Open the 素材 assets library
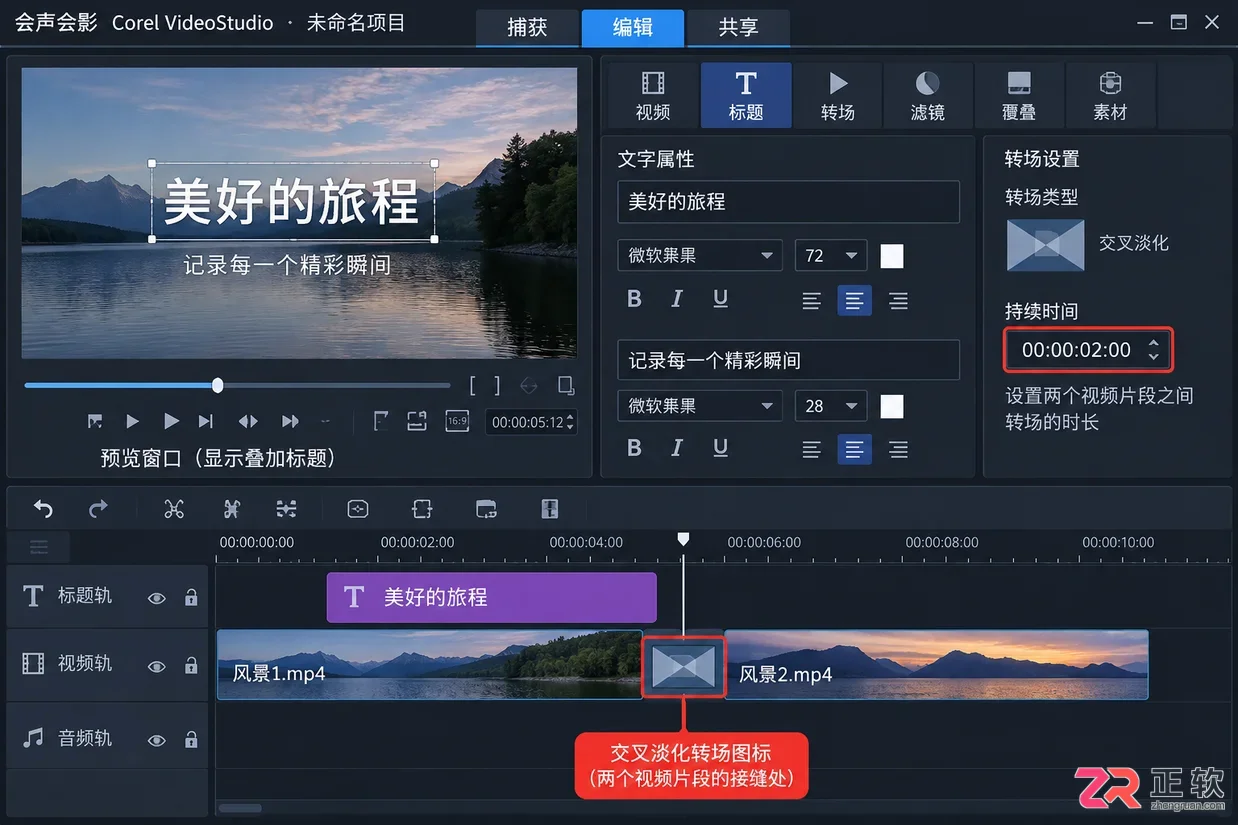Viewport: 1238px width, 825px height. tap(1110, 96)
